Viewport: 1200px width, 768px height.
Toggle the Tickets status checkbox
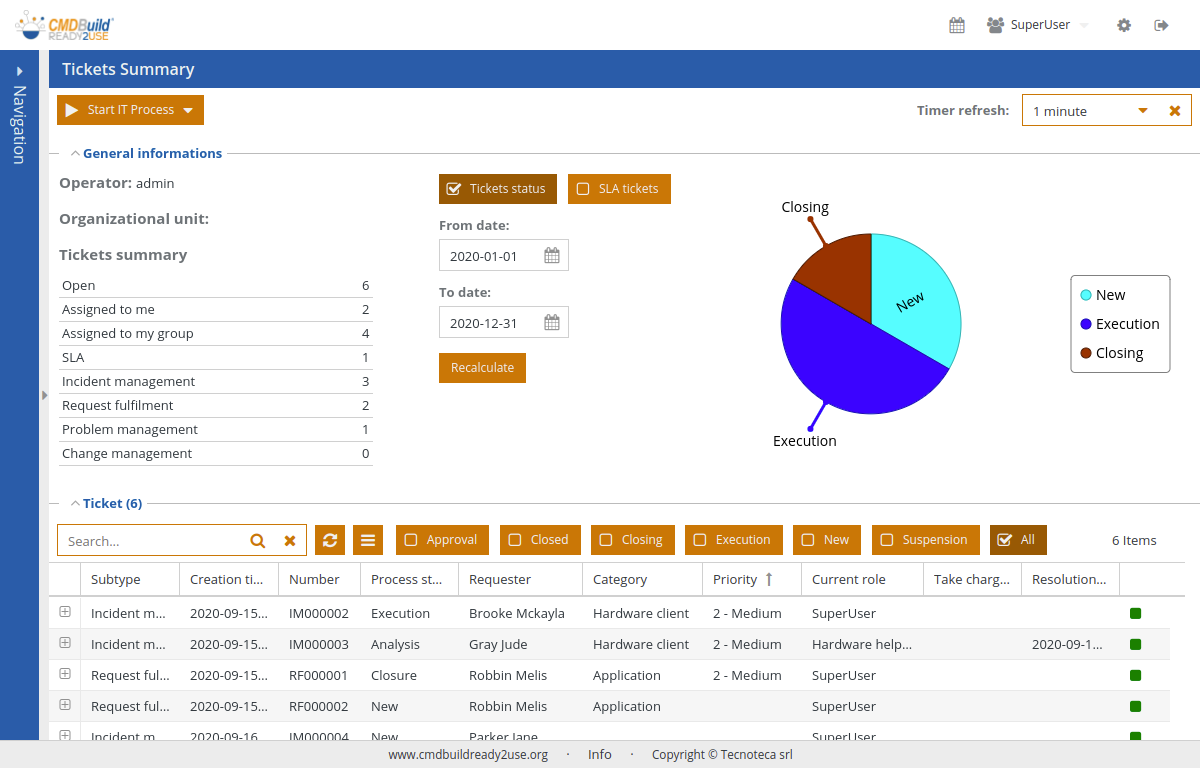click(x=454, y=189)
